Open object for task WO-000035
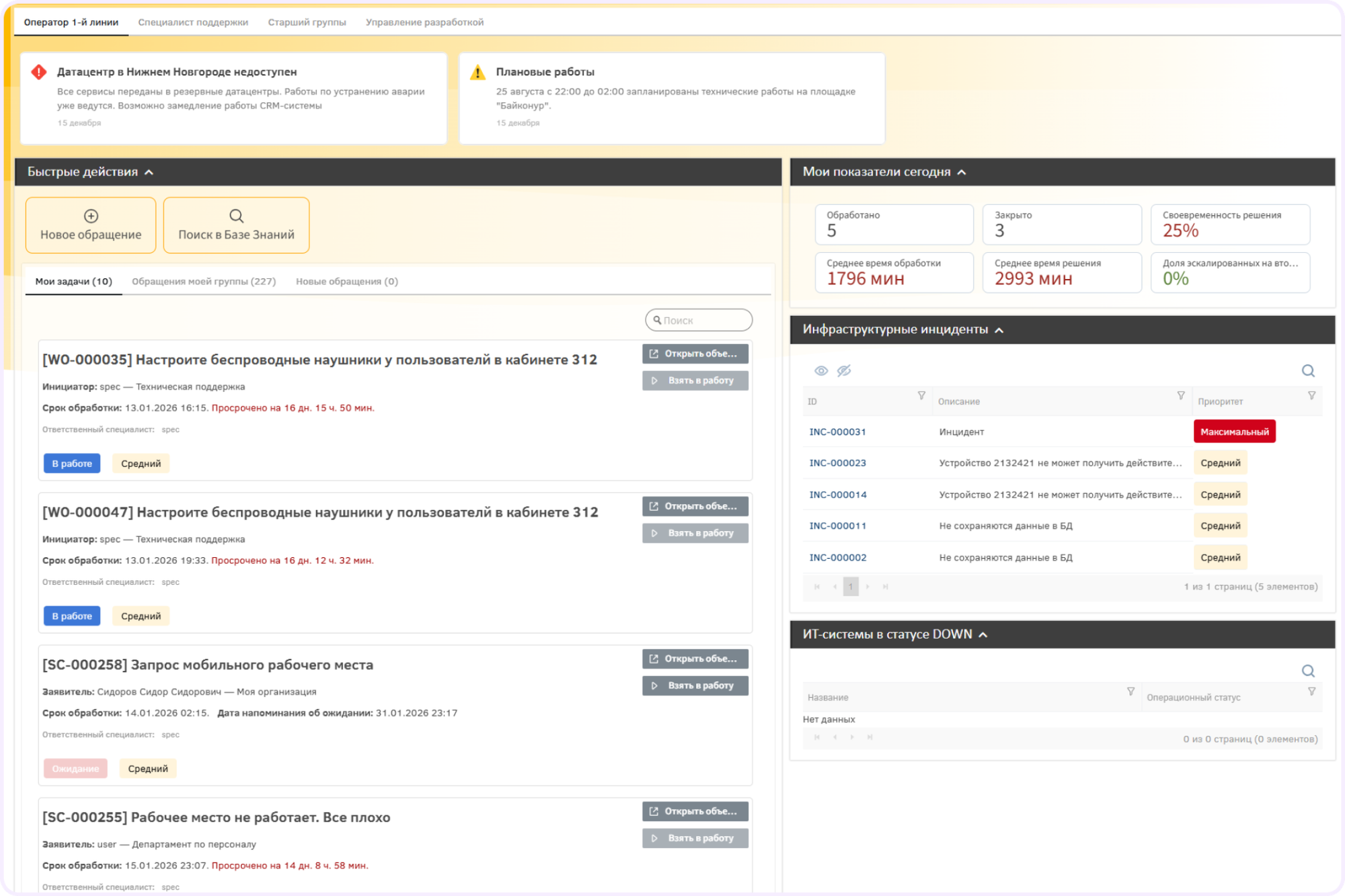 pos(695,354)
